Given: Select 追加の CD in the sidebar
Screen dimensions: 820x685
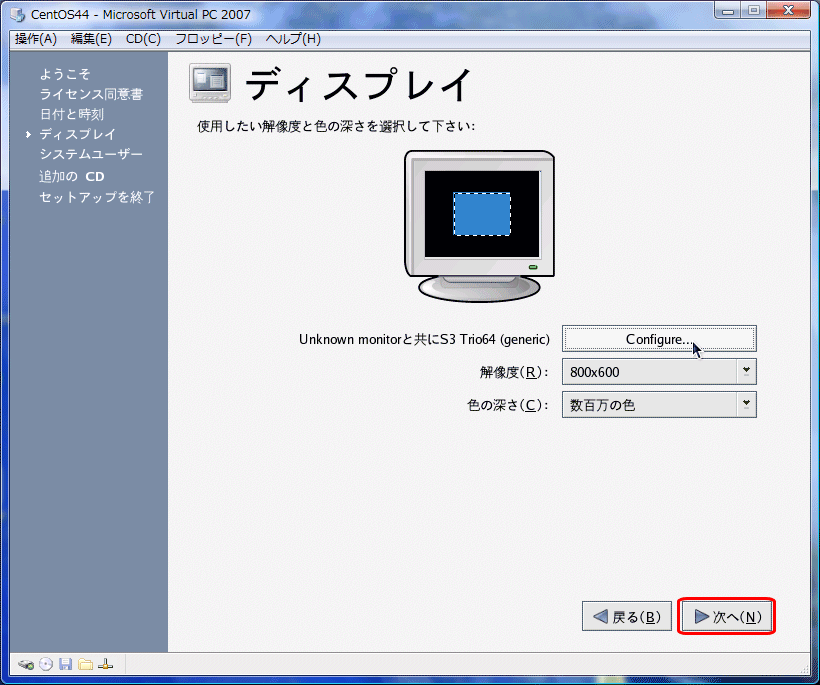Looking at the screenshot, I should 72,177.
